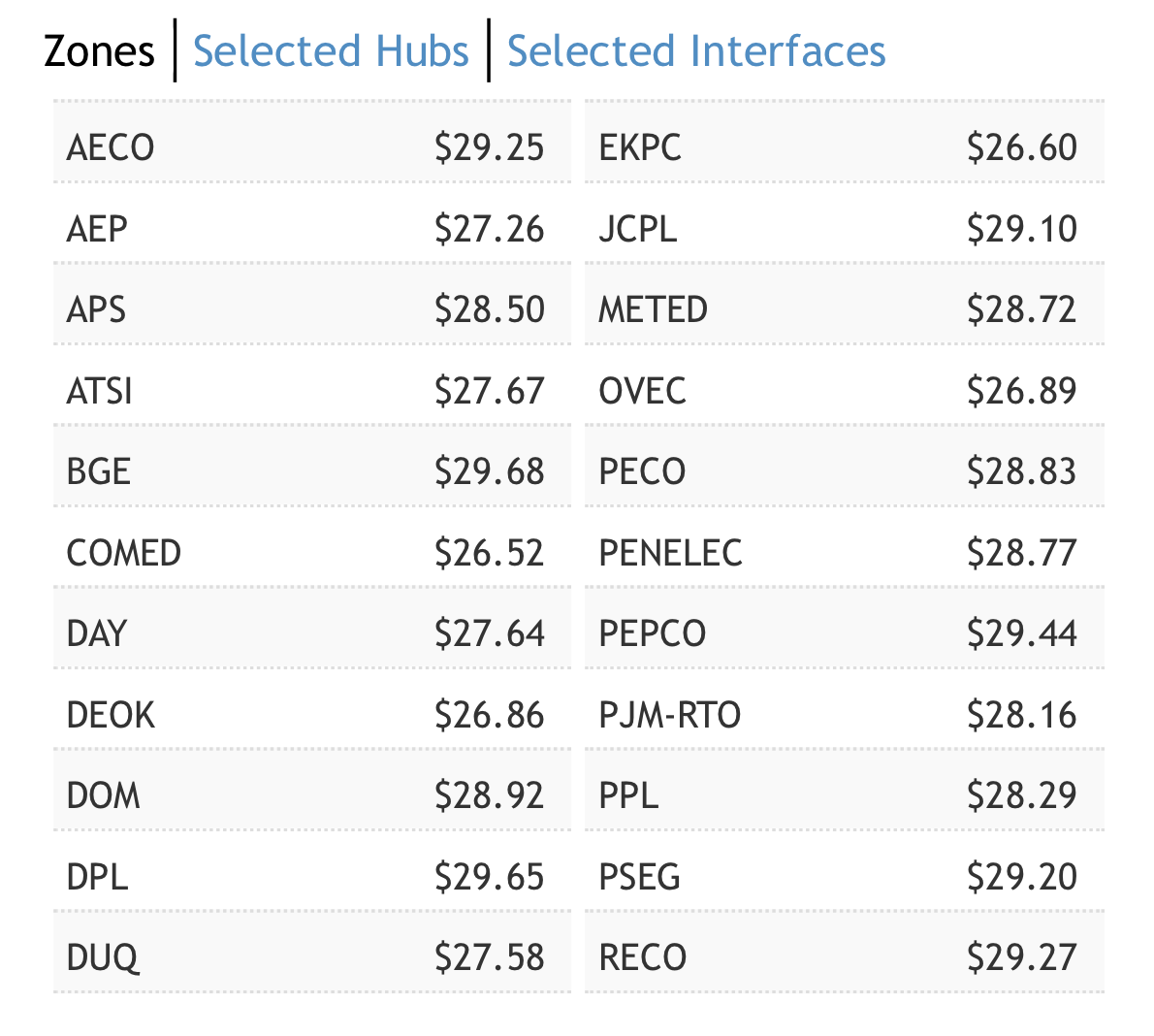Select the APS zone price $28.50

(x=489, y=309)
